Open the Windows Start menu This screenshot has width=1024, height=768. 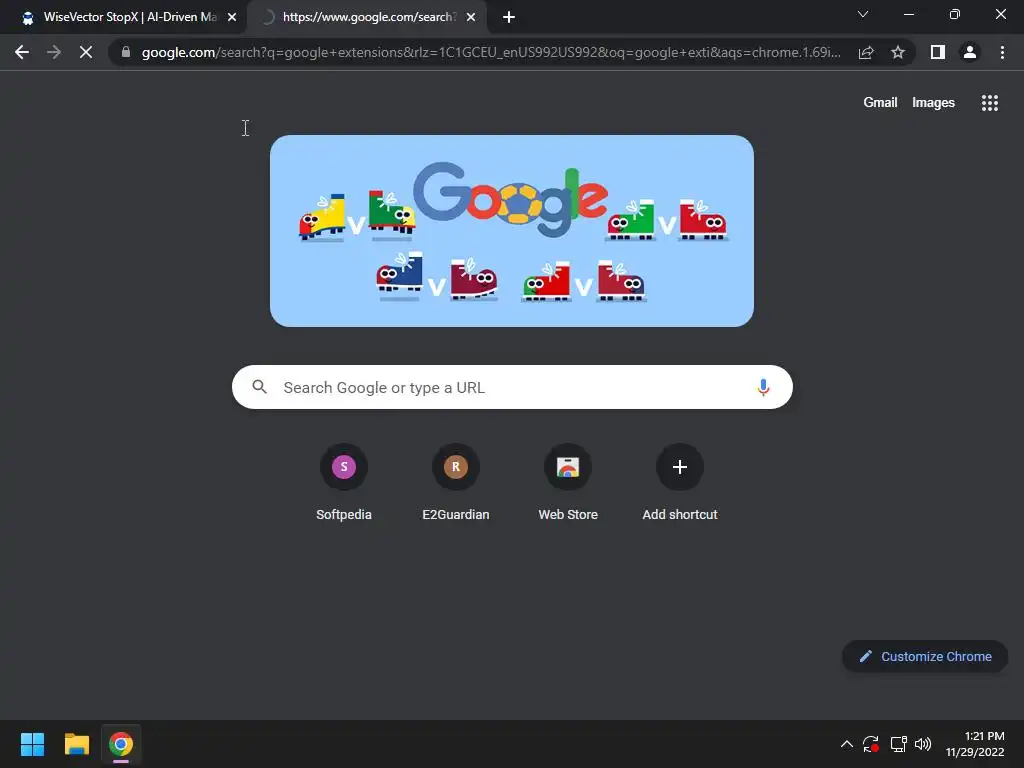point(32,744)
